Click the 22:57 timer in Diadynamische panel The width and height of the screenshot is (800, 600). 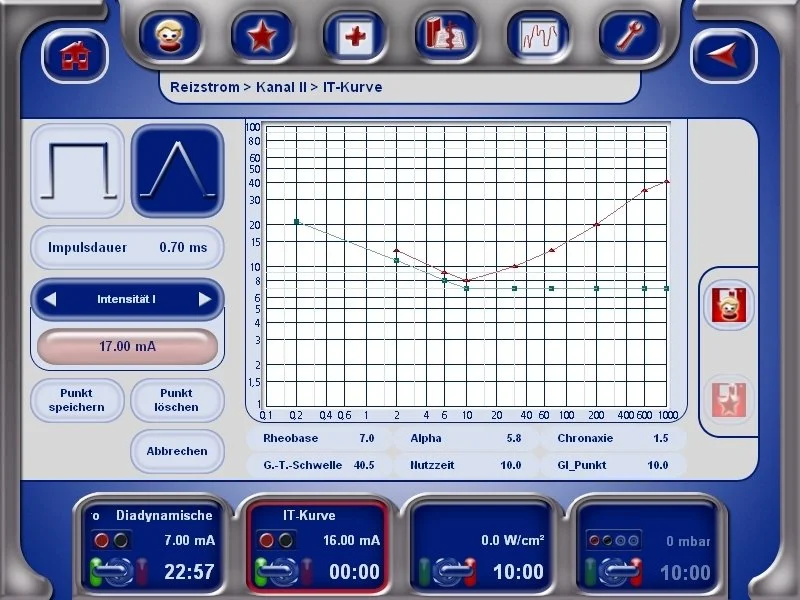[x=189, y=572]
